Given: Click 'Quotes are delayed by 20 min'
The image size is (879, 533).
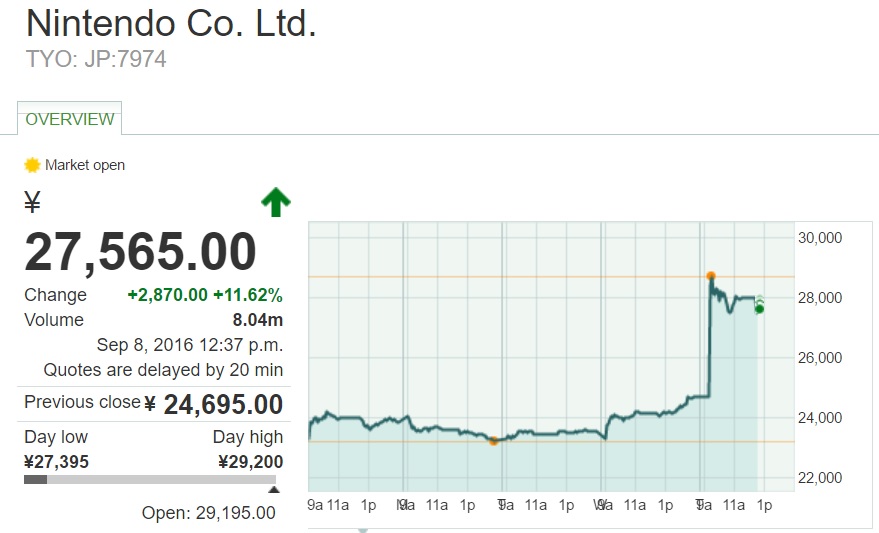Looking at the screenshot, I should tap(163, 370).
